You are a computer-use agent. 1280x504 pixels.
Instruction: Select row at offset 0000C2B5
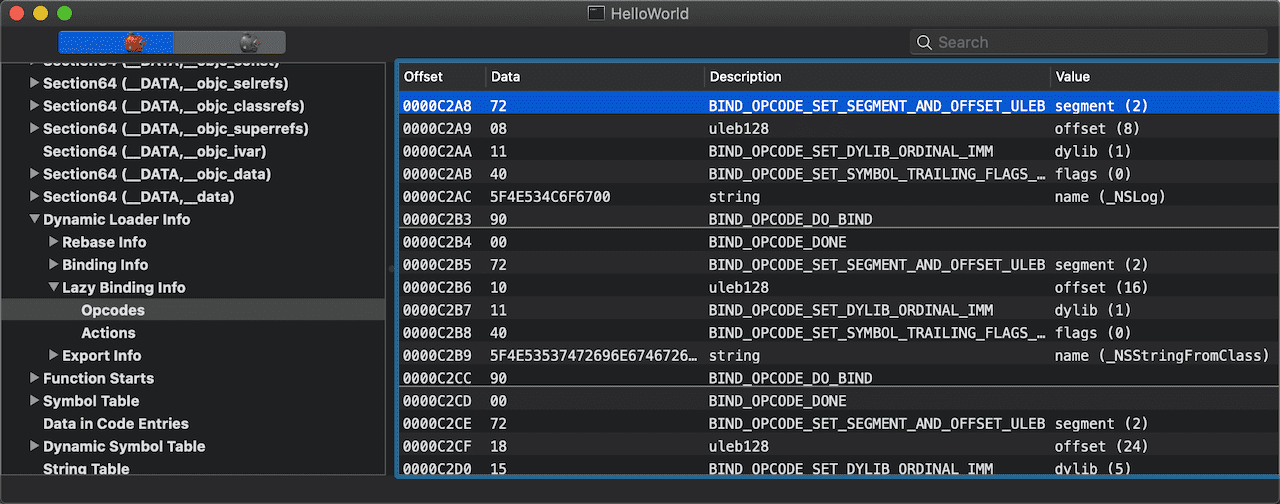837,265
